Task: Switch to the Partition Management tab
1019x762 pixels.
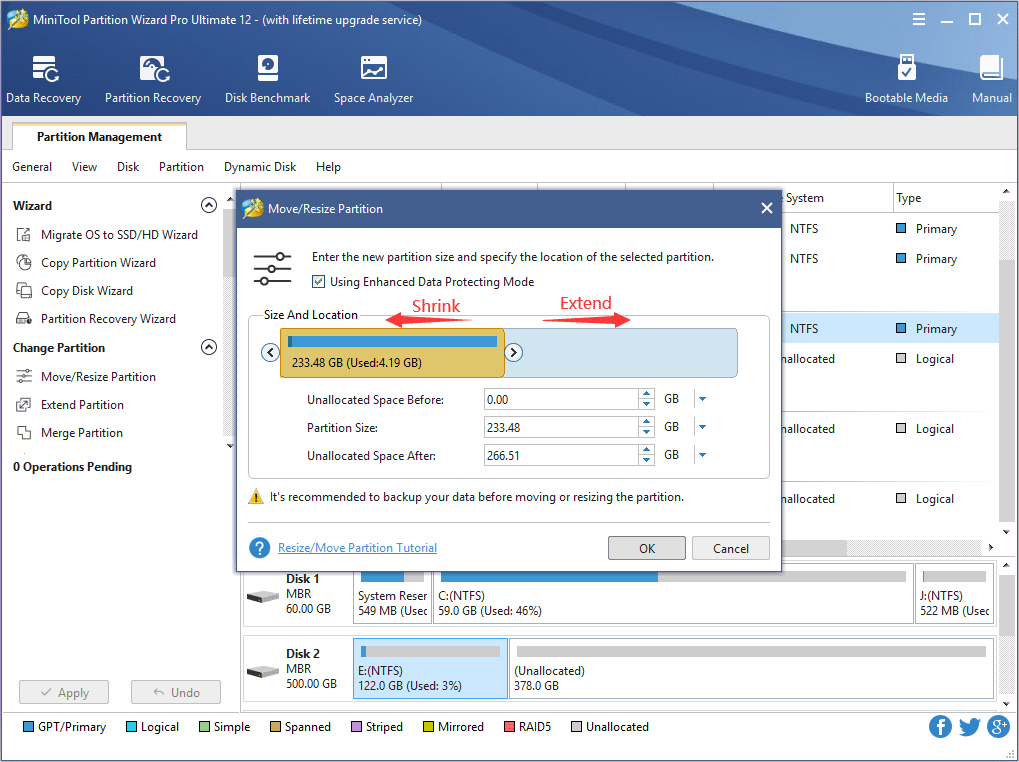Action: pos(98,136)
